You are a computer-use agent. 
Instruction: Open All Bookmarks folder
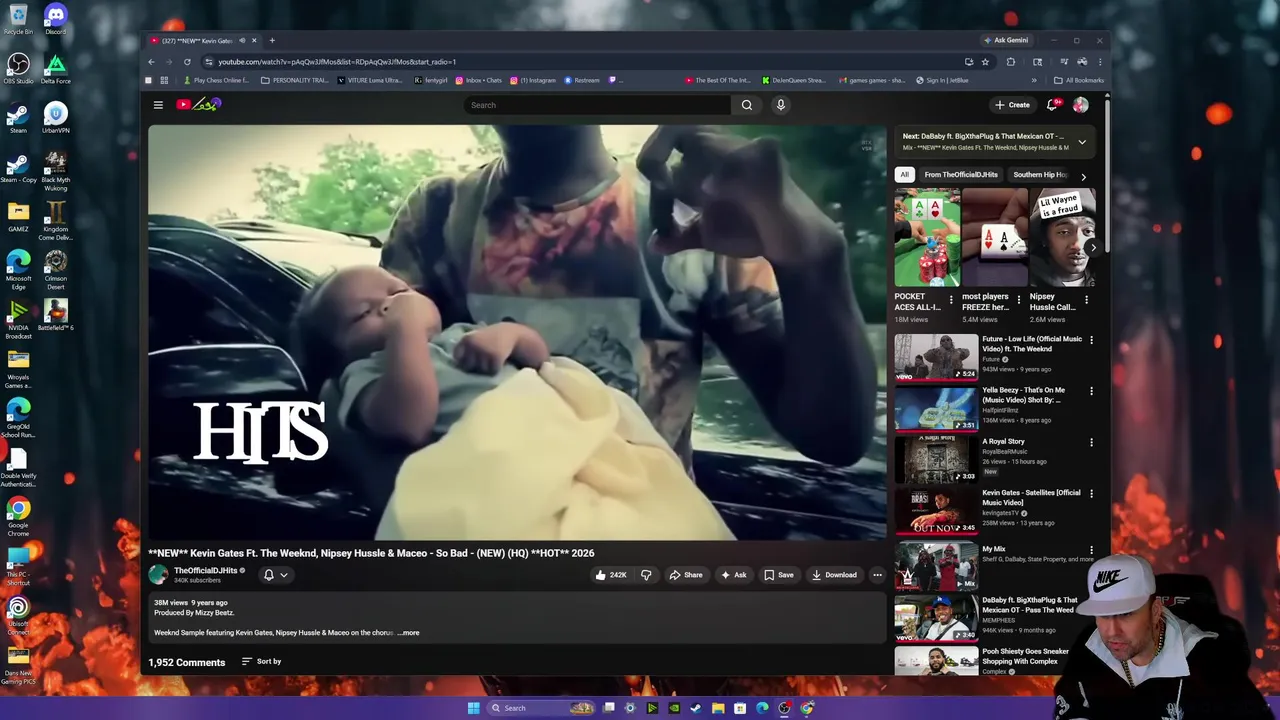[x=1079, y=81]
